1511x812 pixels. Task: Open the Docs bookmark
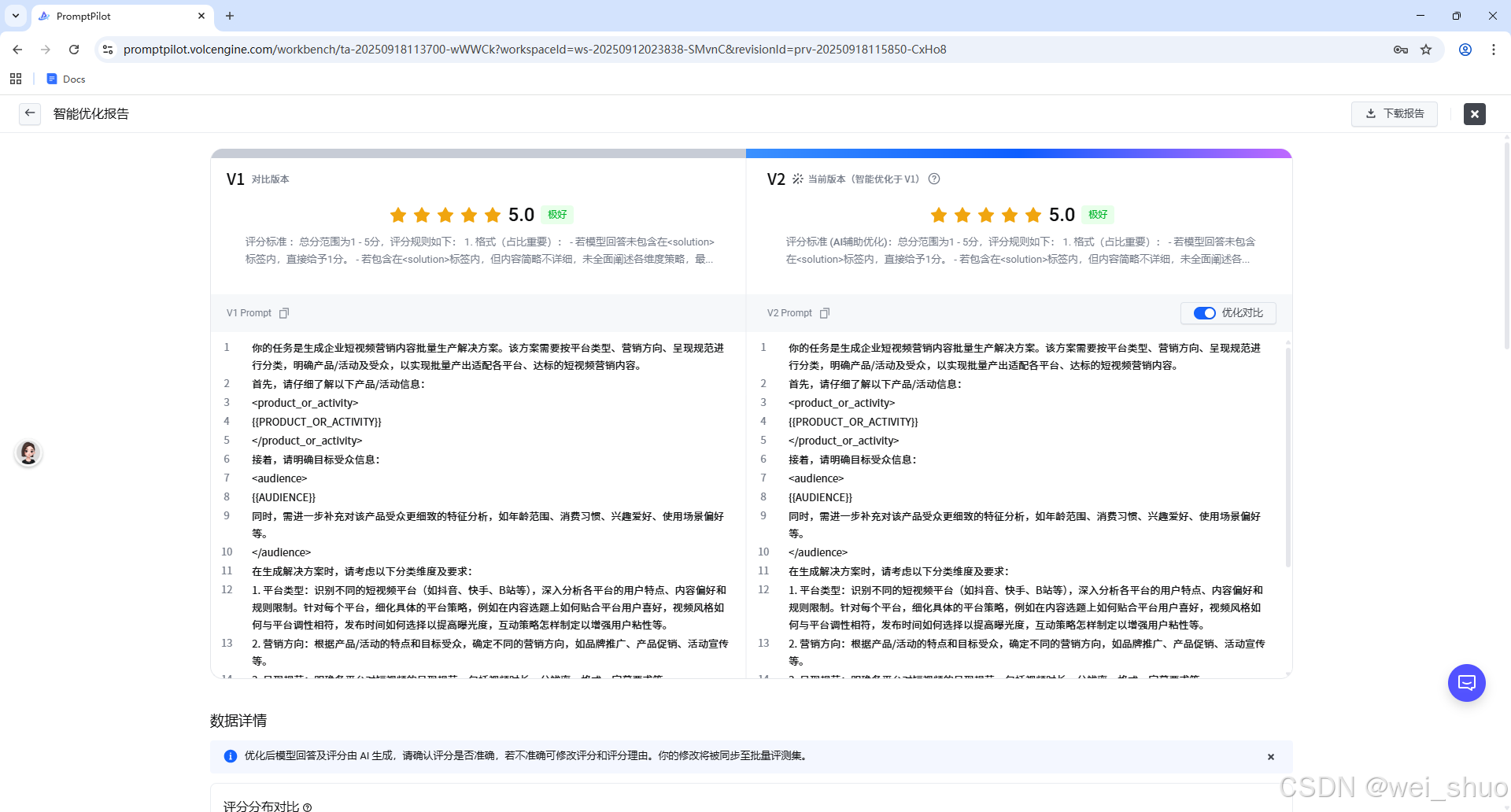click(66, 79)
